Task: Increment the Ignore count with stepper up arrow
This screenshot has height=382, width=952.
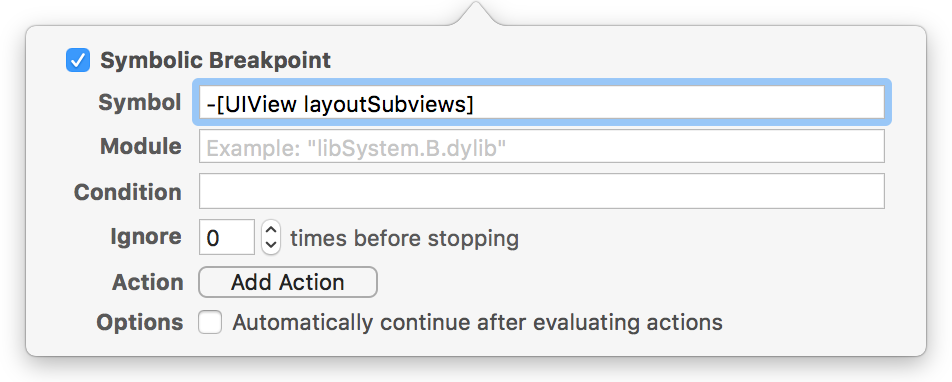Action: [271, 230]
